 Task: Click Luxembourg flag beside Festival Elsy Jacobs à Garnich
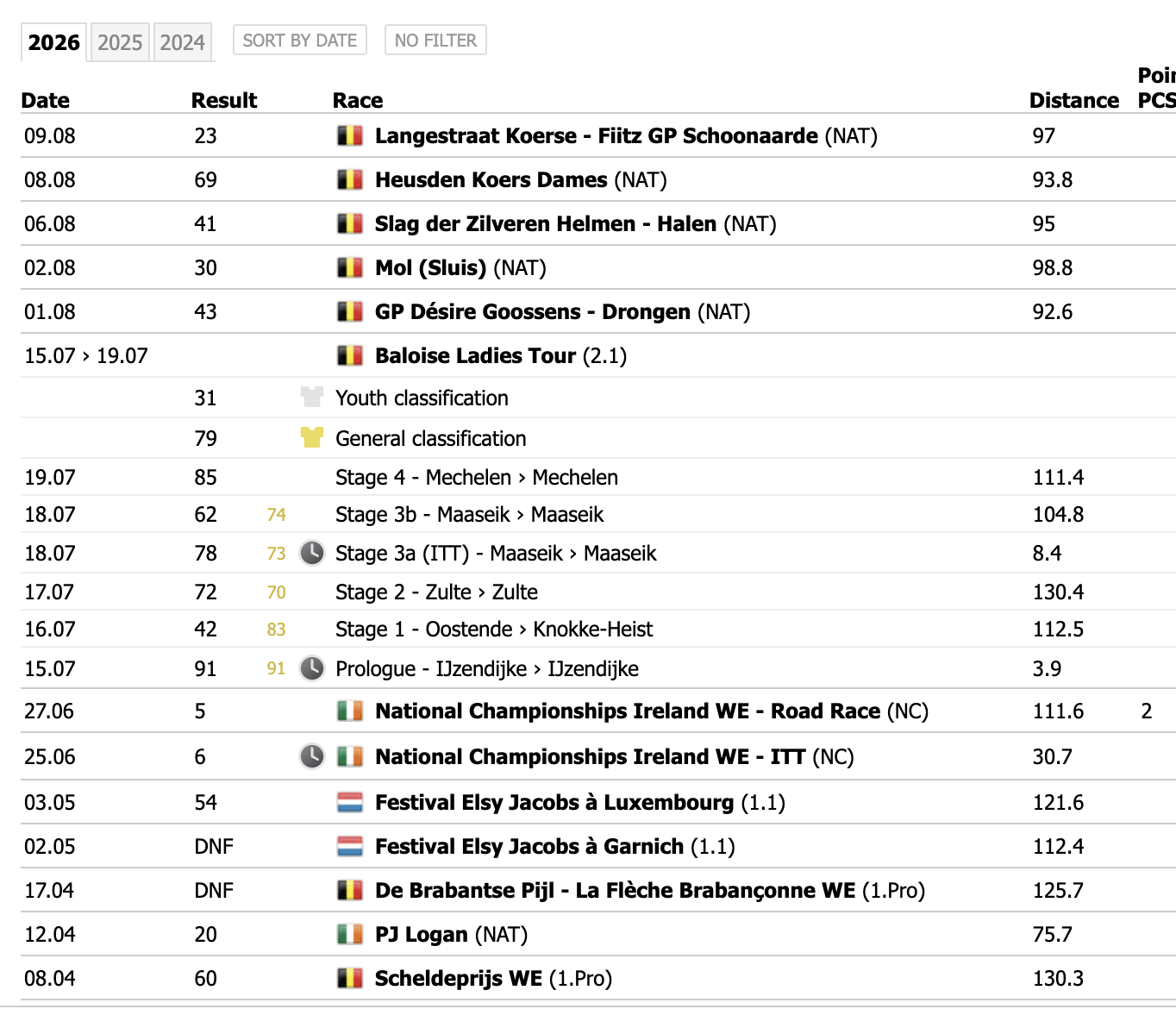click(x=349, y=847)
